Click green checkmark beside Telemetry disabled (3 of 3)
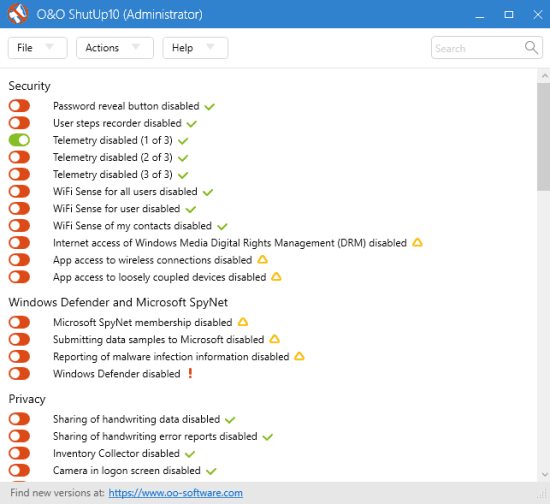The image size is (550, 504). click(183, 175)
